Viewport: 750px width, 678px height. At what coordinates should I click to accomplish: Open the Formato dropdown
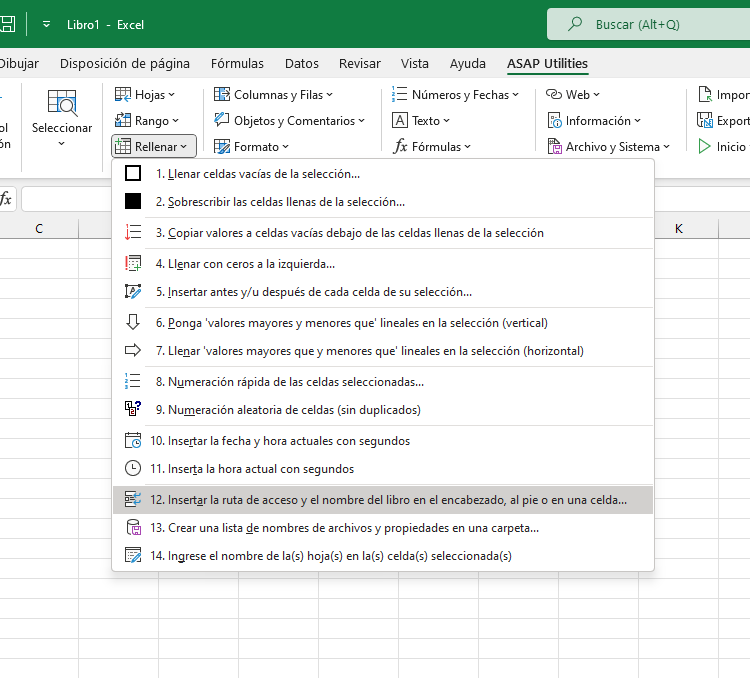pyautogui.click(x=251, y=146)
